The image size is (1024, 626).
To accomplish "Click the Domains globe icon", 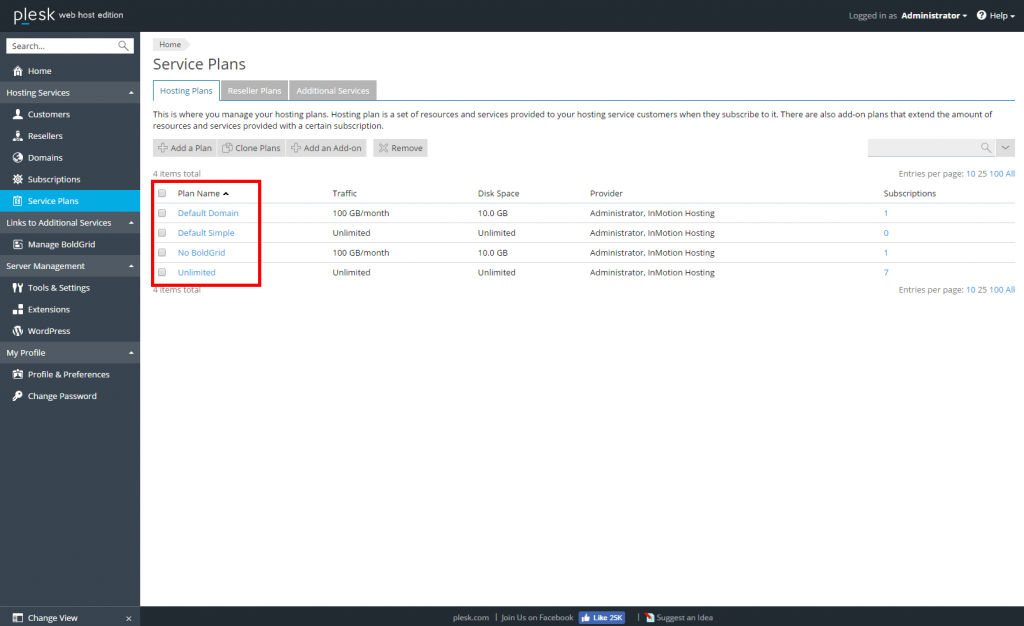I will coord(18,157).
